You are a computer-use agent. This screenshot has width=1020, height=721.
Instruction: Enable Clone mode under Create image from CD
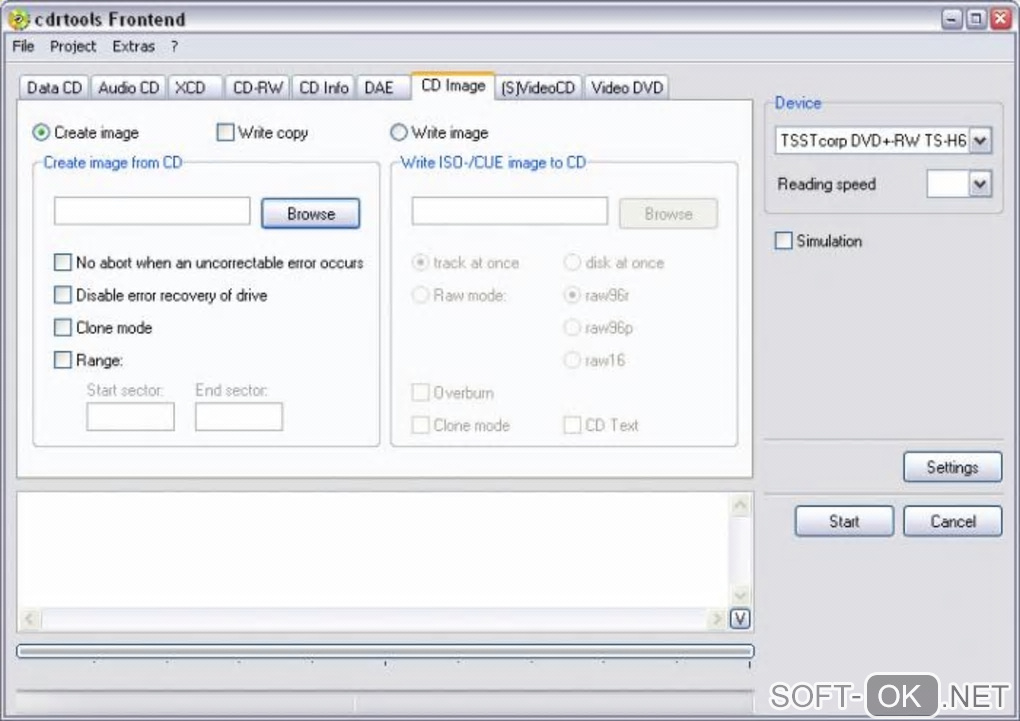pos(62,327)
